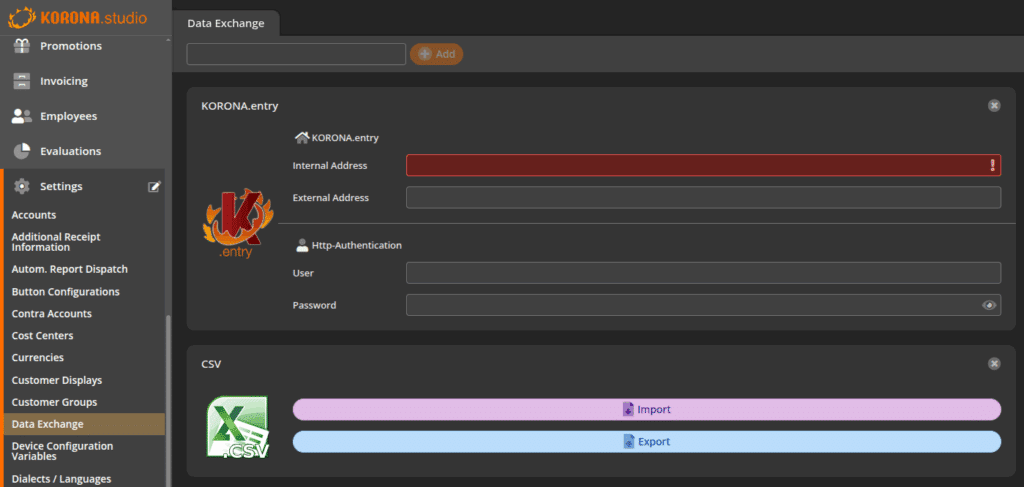Viewport: 1024px width, 487px height.
Task: Close the KORONA.entry panel
Action: 994,105
